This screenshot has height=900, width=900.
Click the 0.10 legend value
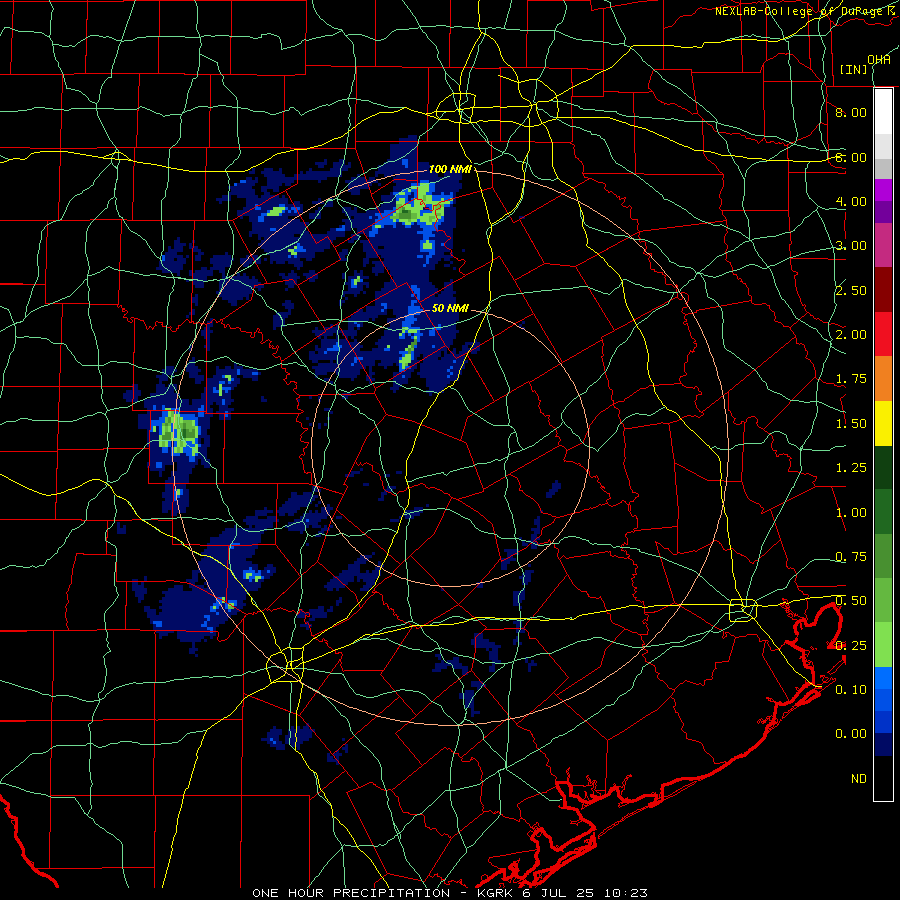(851, 690)
